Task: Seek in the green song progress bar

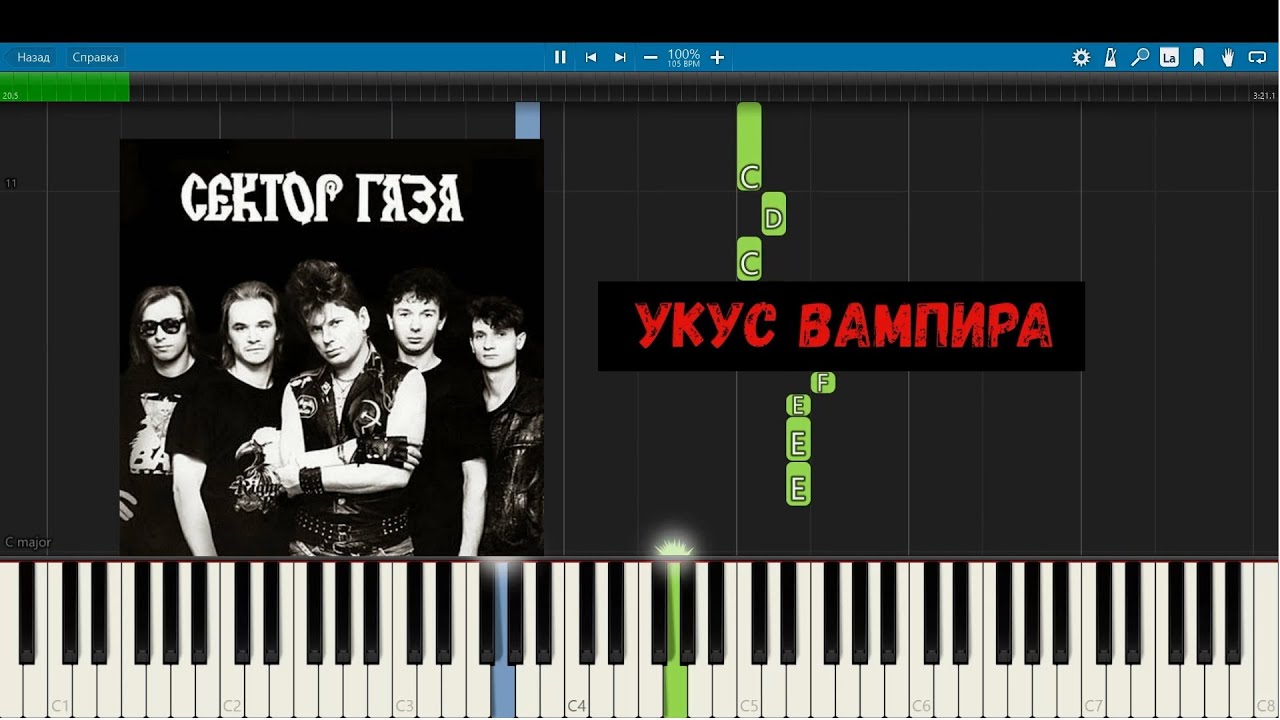Action: click(65, 87)
